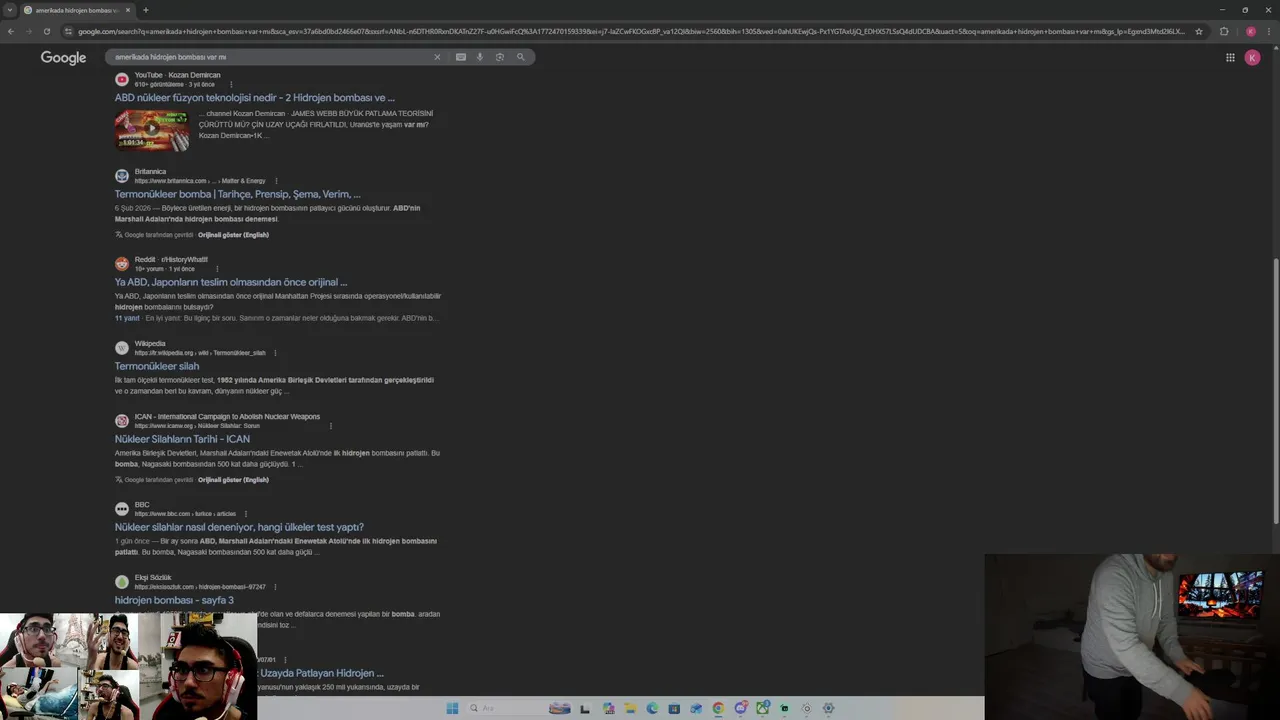Bookmark this page with the star

pos(1199,31)
